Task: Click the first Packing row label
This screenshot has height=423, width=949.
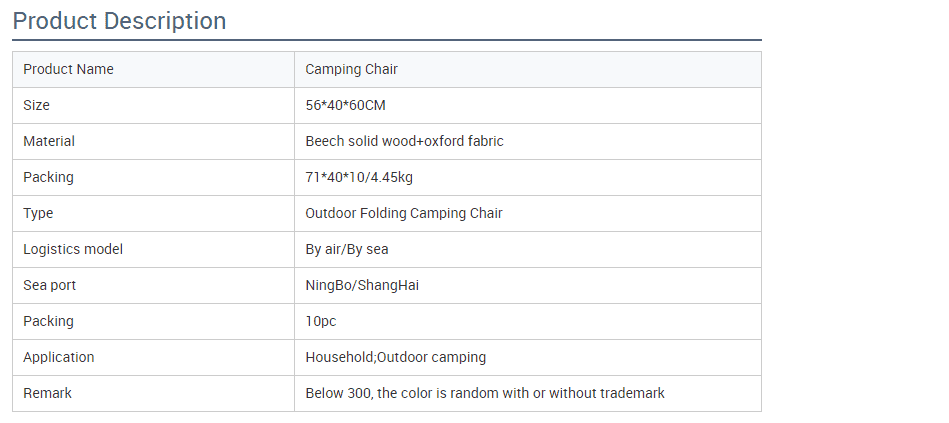Action: click(x=48, y=177)
